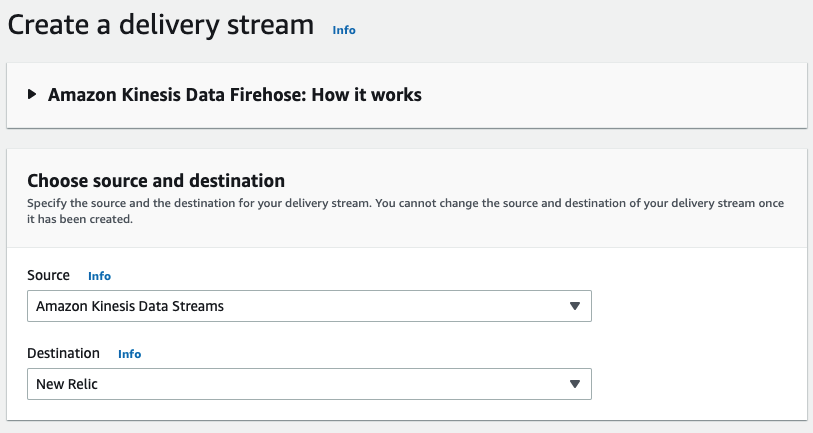This screenshot has height=433, width=813.
Task: Click the word Firehose in the panel header
Action: tap(266, 95)
